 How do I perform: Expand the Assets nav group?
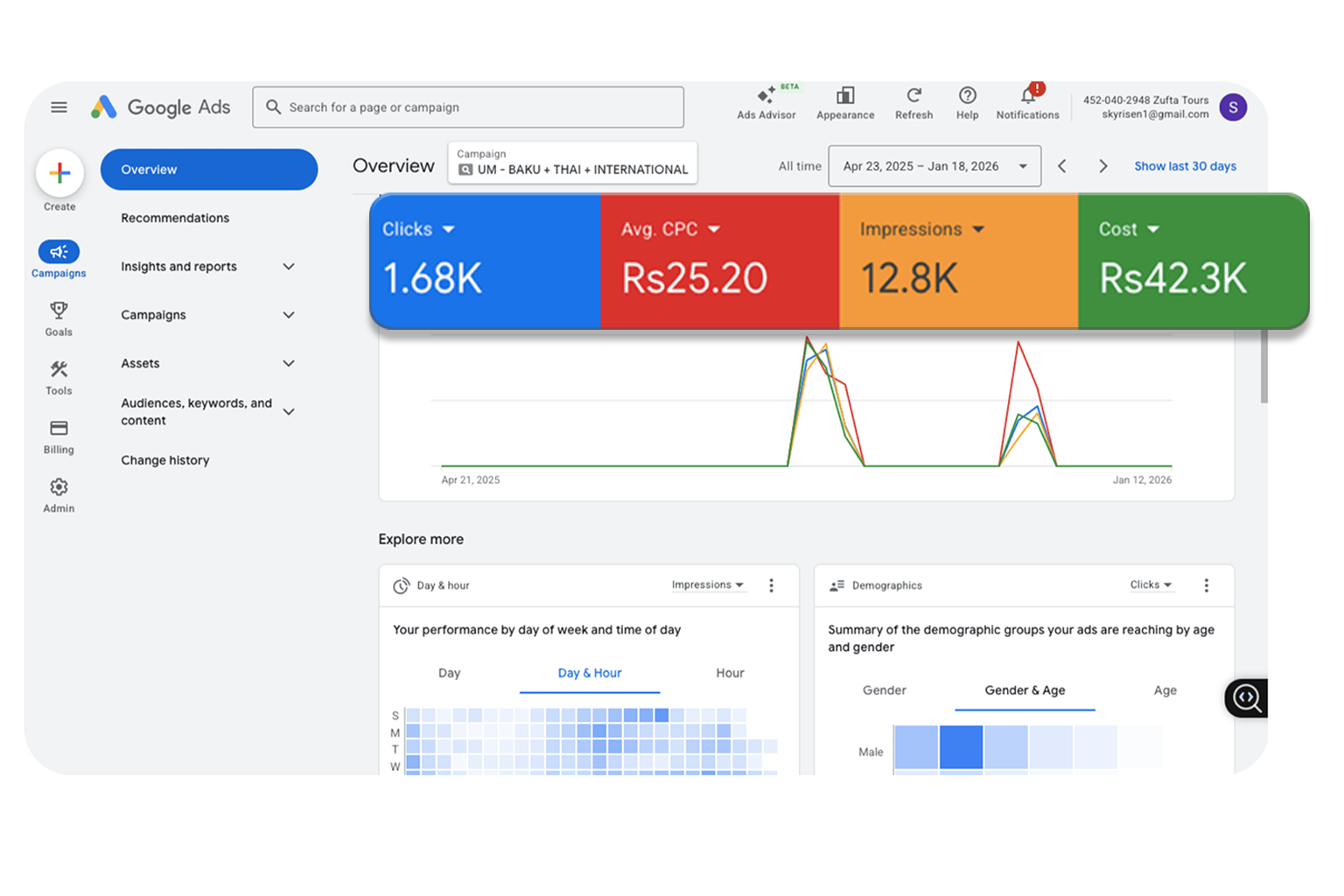coord(289,363)
